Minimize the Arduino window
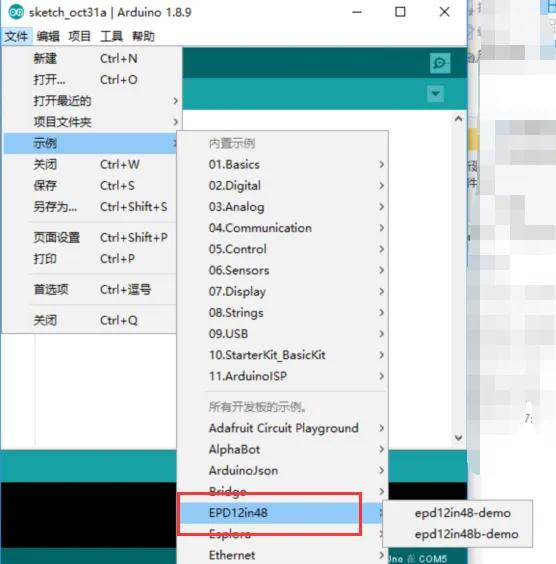This screenshot has width=556, height=564. pyautogui.click(x=357, y=12)
